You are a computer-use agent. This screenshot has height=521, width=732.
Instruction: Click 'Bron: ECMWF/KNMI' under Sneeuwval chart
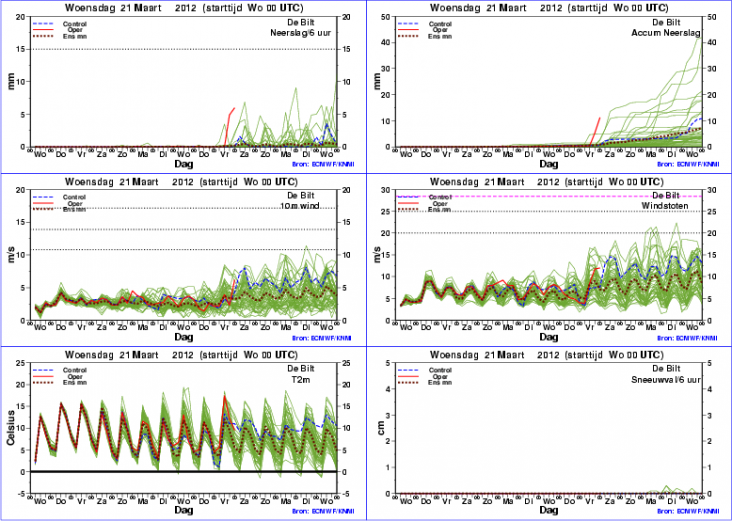pyautogui.click(x=688, y=511)
